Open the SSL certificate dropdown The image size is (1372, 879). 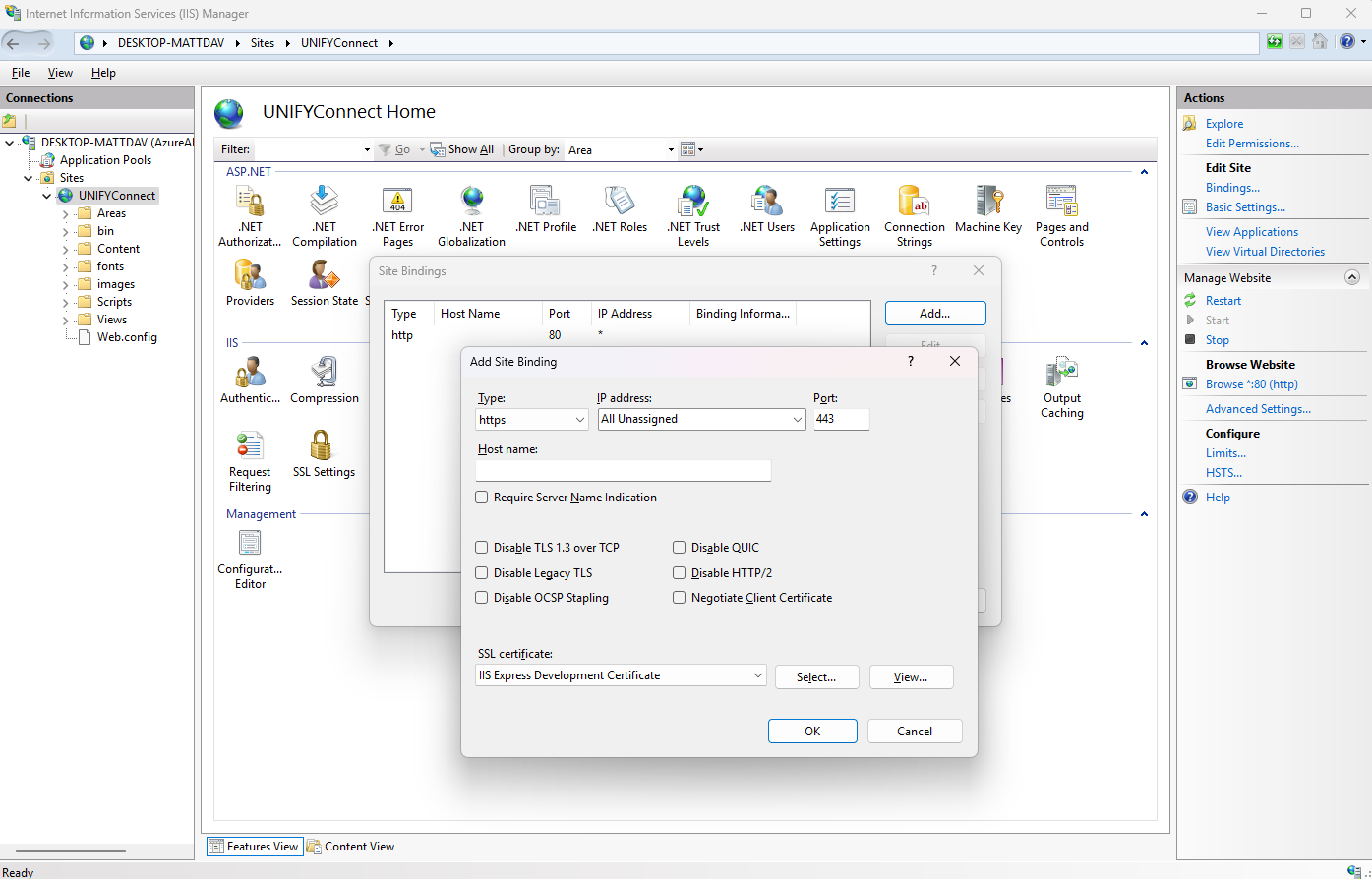[621, 676]
